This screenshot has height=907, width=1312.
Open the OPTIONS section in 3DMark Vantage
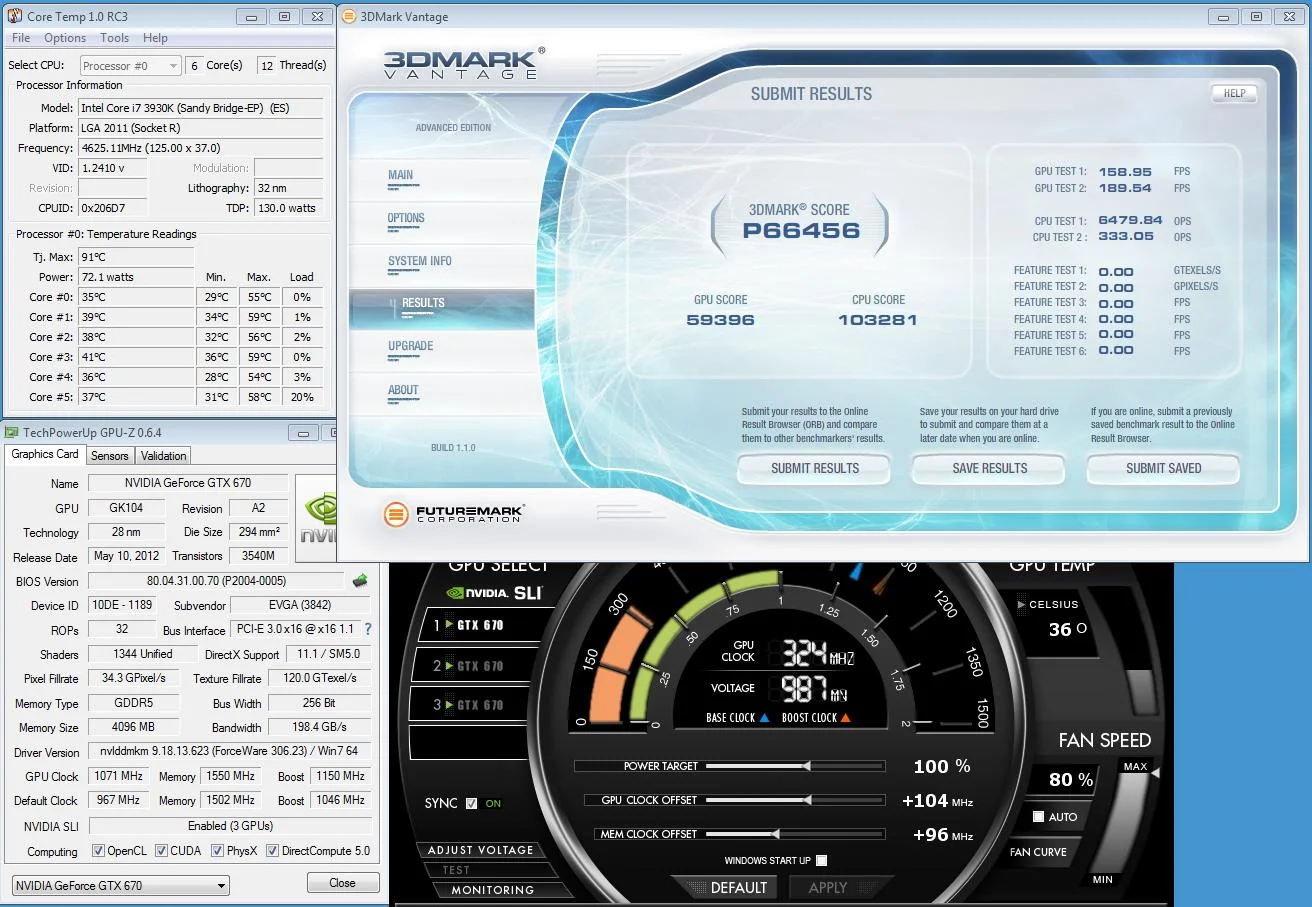[x=406, y=218]
